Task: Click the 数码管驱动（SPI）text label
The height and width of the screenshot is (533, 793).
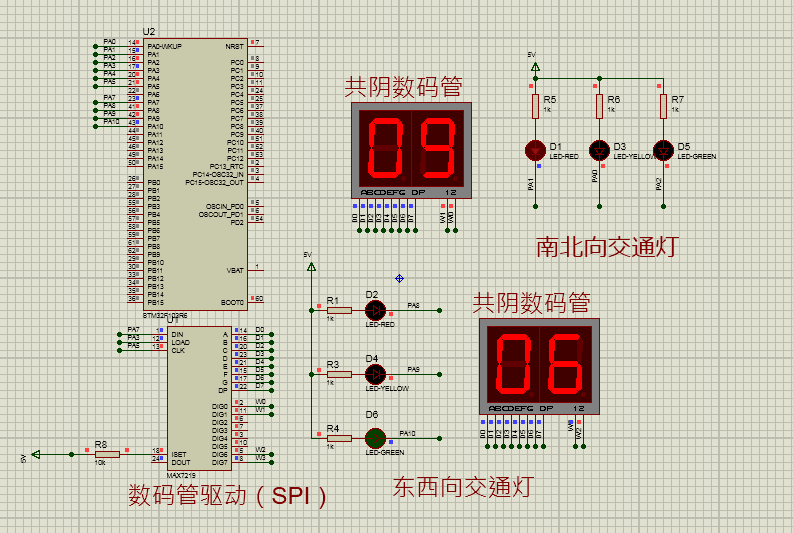Action: (x=227, y=495)
